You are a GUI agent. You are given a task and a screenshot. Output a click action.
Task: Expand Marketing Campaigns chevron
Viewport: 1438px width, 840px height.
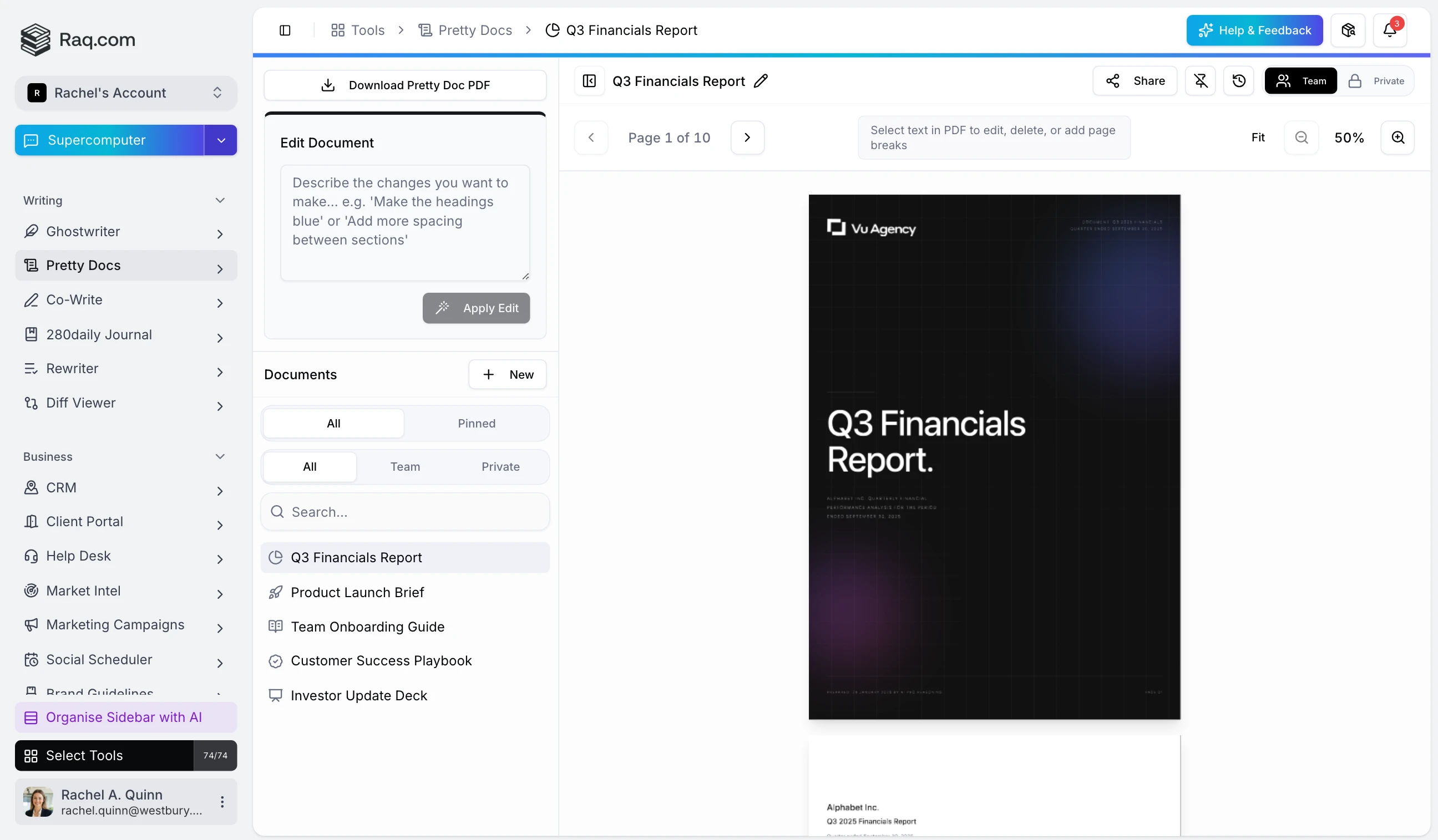click(x=220, y=628)
